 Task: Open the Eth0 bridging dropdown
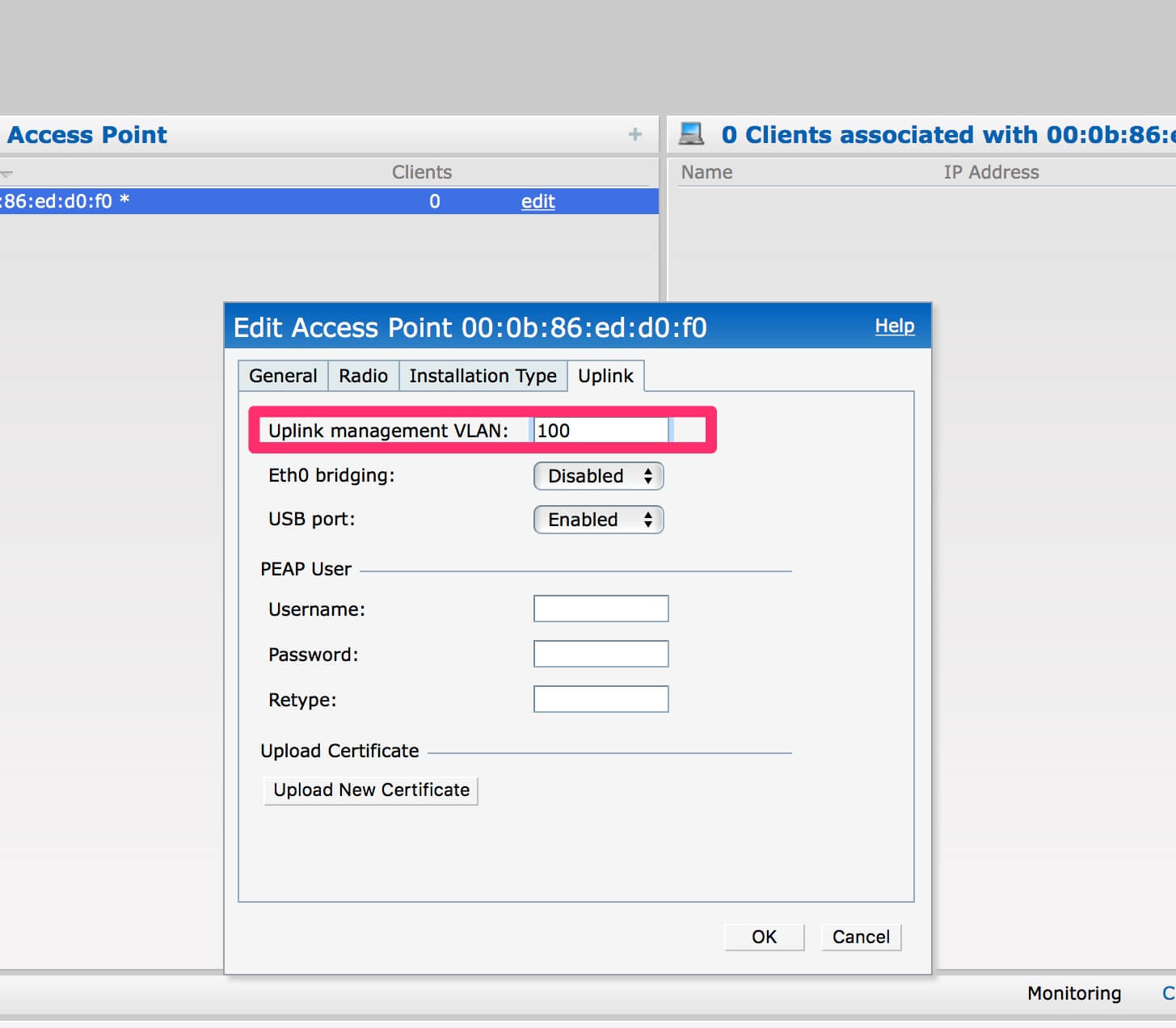(x=598, y=476)
